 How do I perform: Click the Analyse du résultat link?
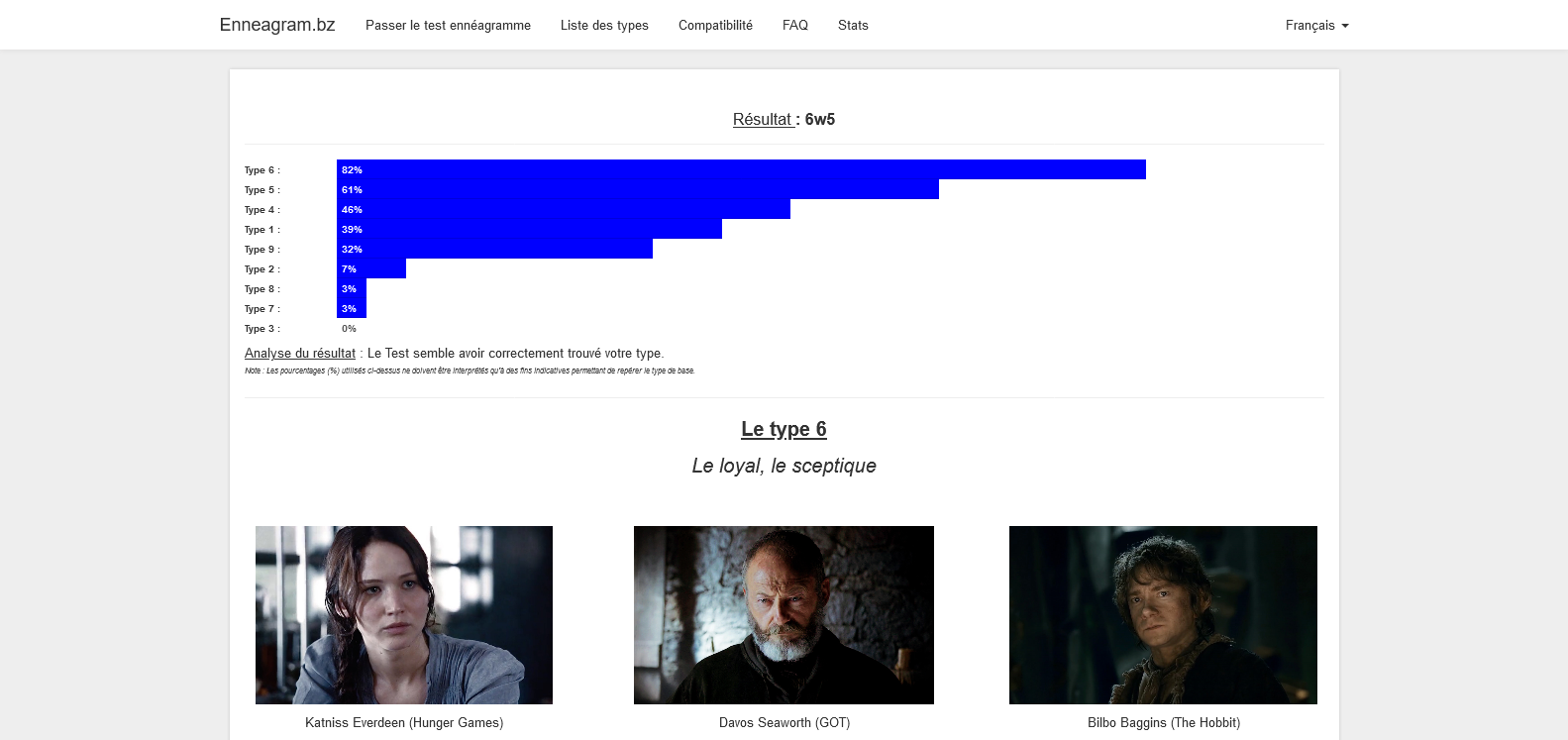coord(300,354)
